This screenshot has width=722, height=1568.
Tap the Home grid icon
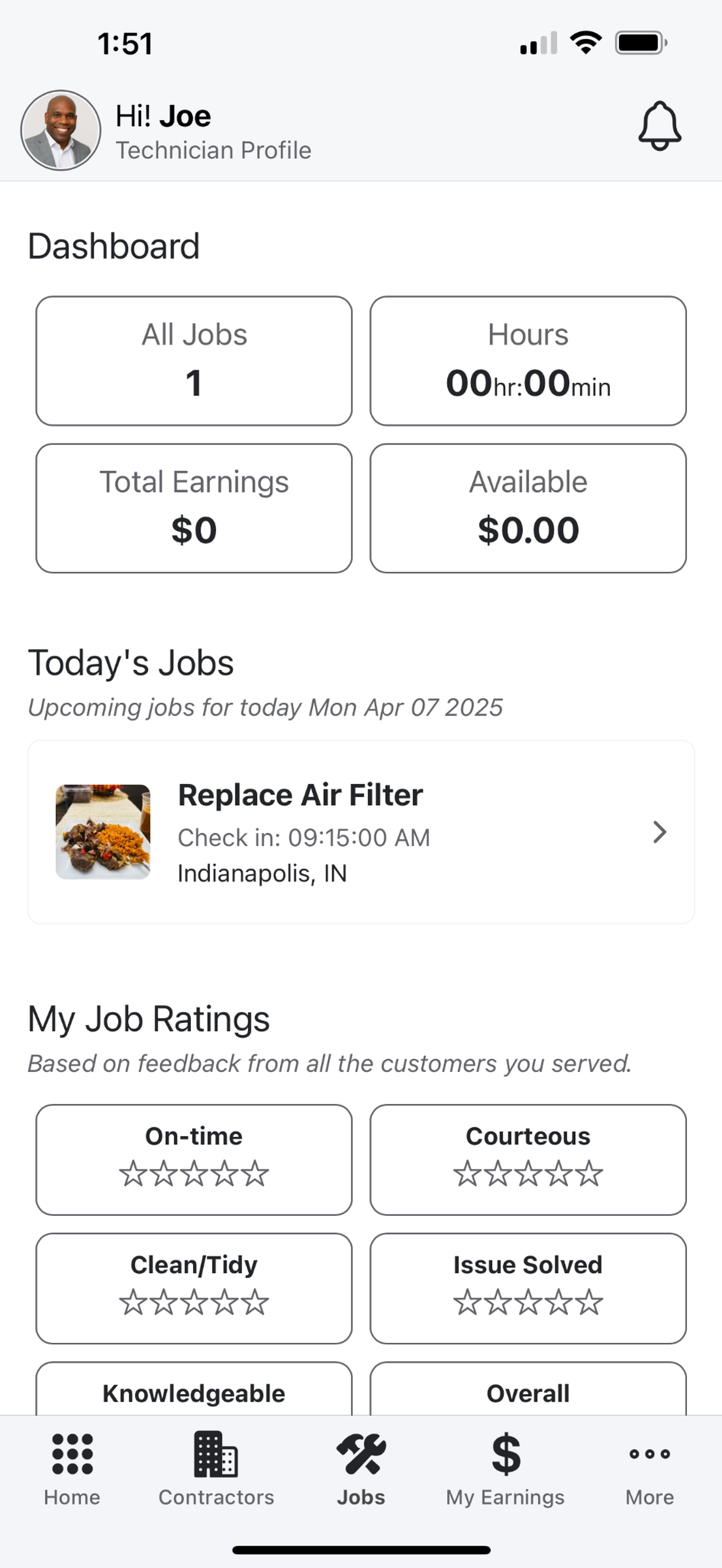point(72,1454)
